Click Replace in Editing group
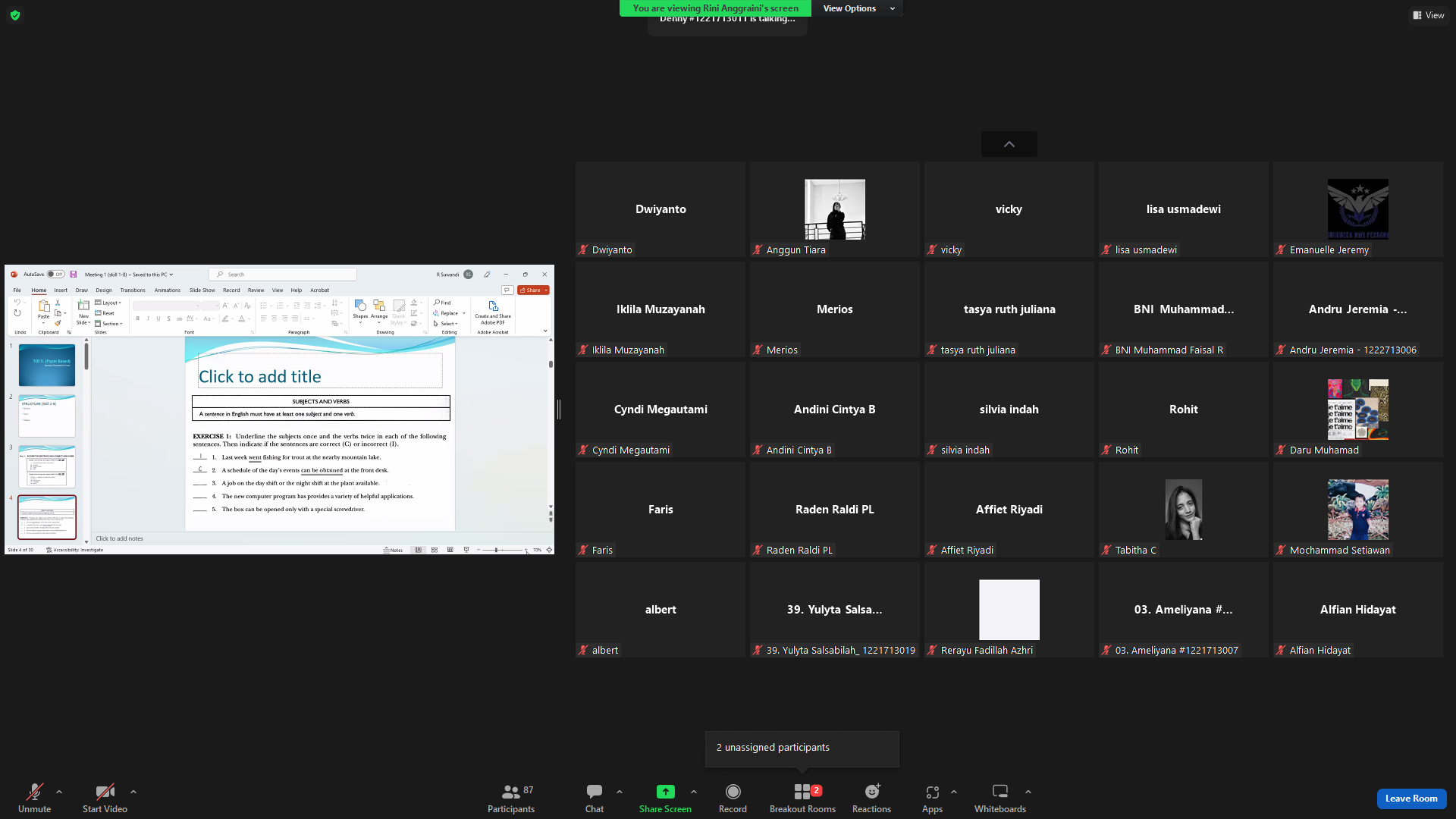 pyautogui.click(x=449, y=313)
